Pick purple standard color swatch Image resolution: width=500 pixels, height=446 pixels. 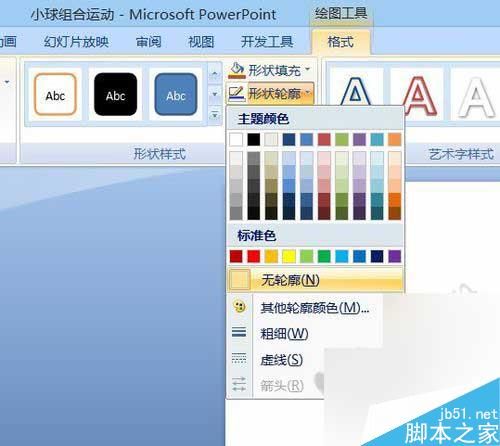pyautogui.click(x=395, y=256)
